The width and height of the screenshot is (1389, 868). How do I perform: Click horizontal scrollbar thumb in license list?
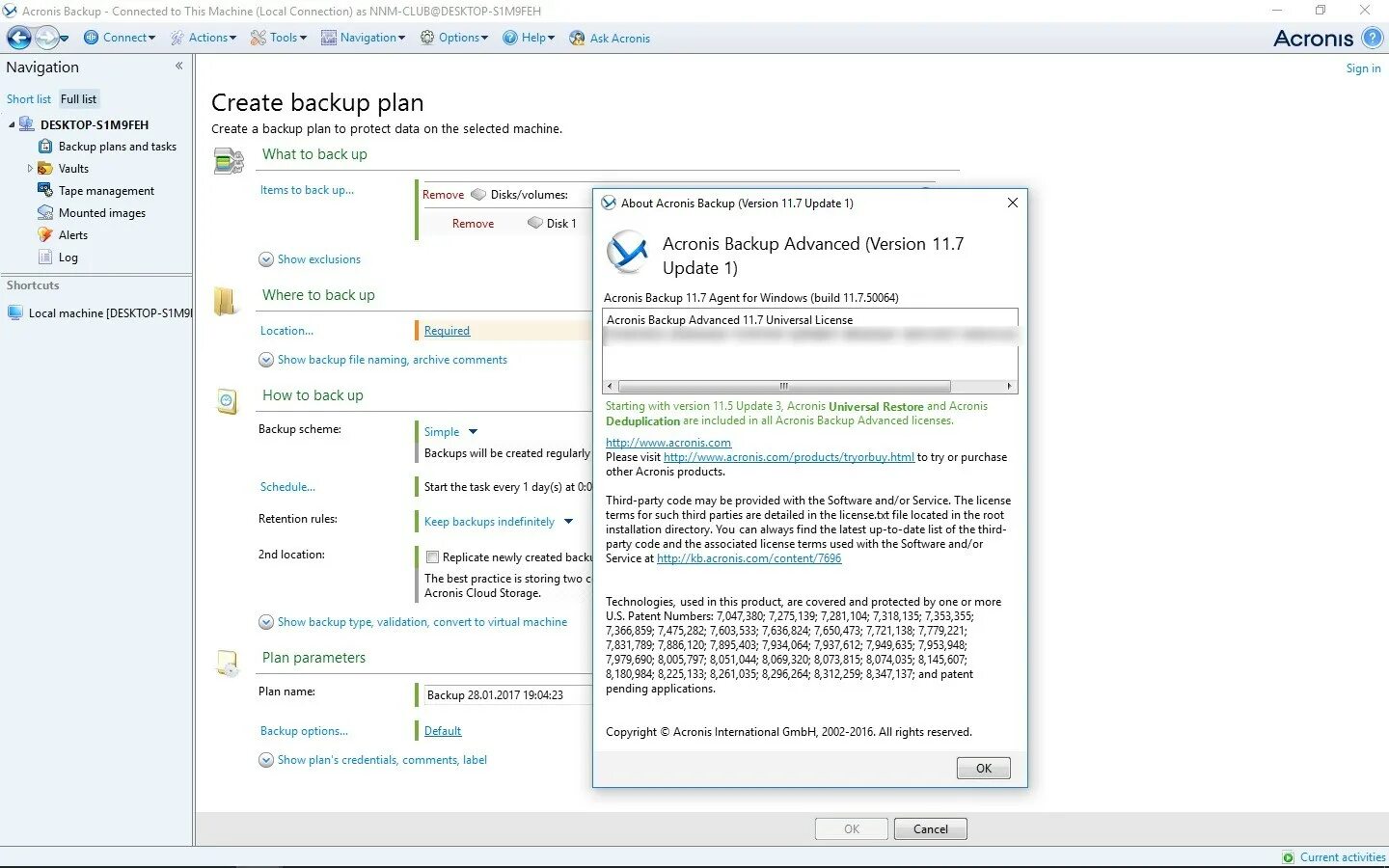click(x=784, y=386)
